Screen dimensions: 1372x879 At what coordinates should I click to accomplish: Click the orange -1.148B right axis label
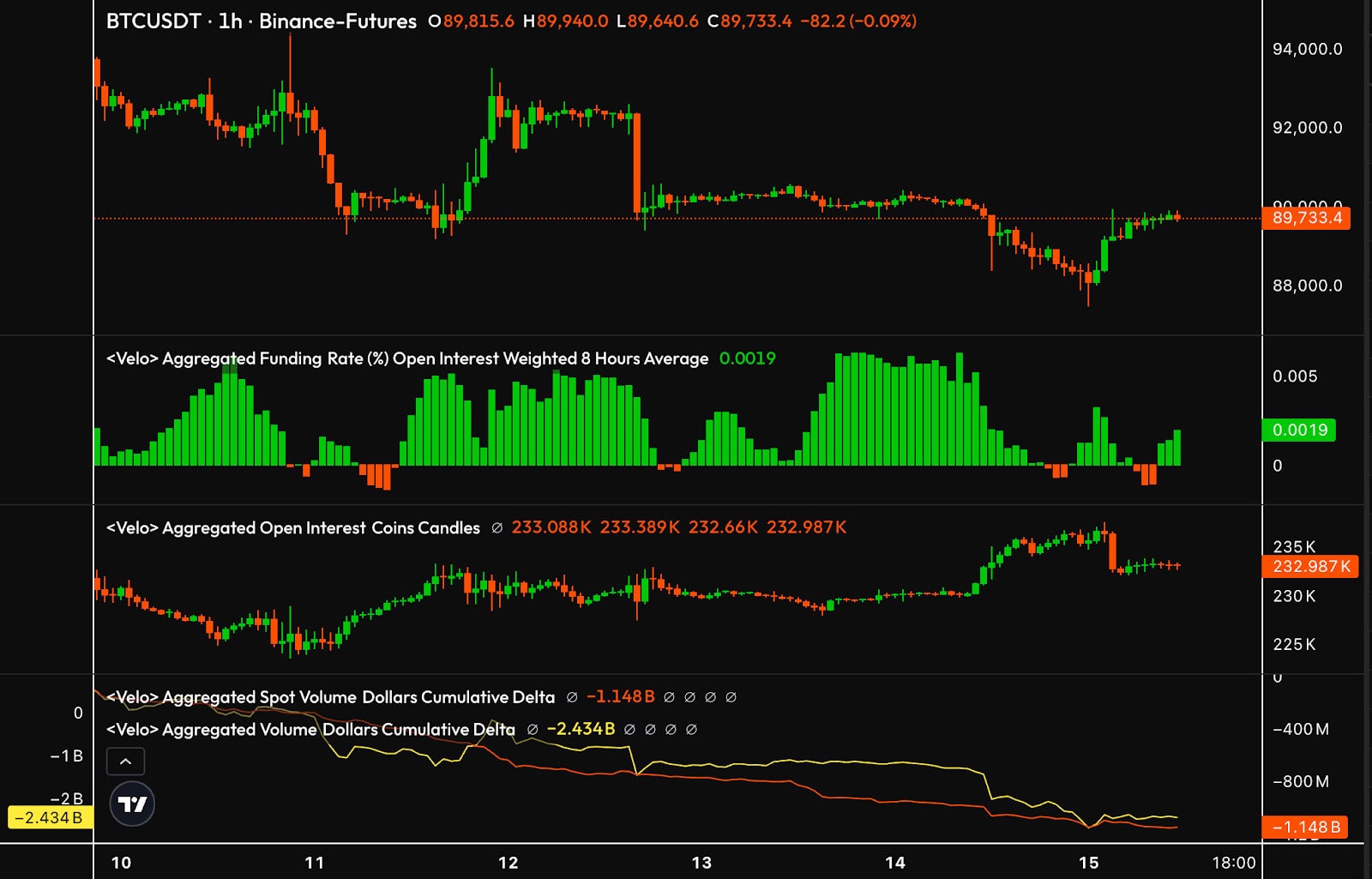click(1304, 827)
